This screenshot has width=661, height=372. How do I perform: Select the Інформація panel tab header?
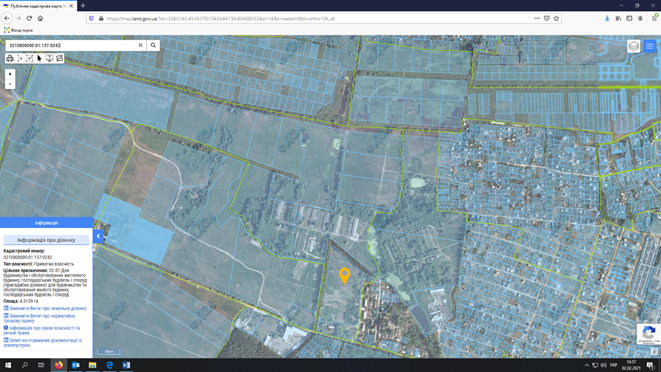pos(46,223)
